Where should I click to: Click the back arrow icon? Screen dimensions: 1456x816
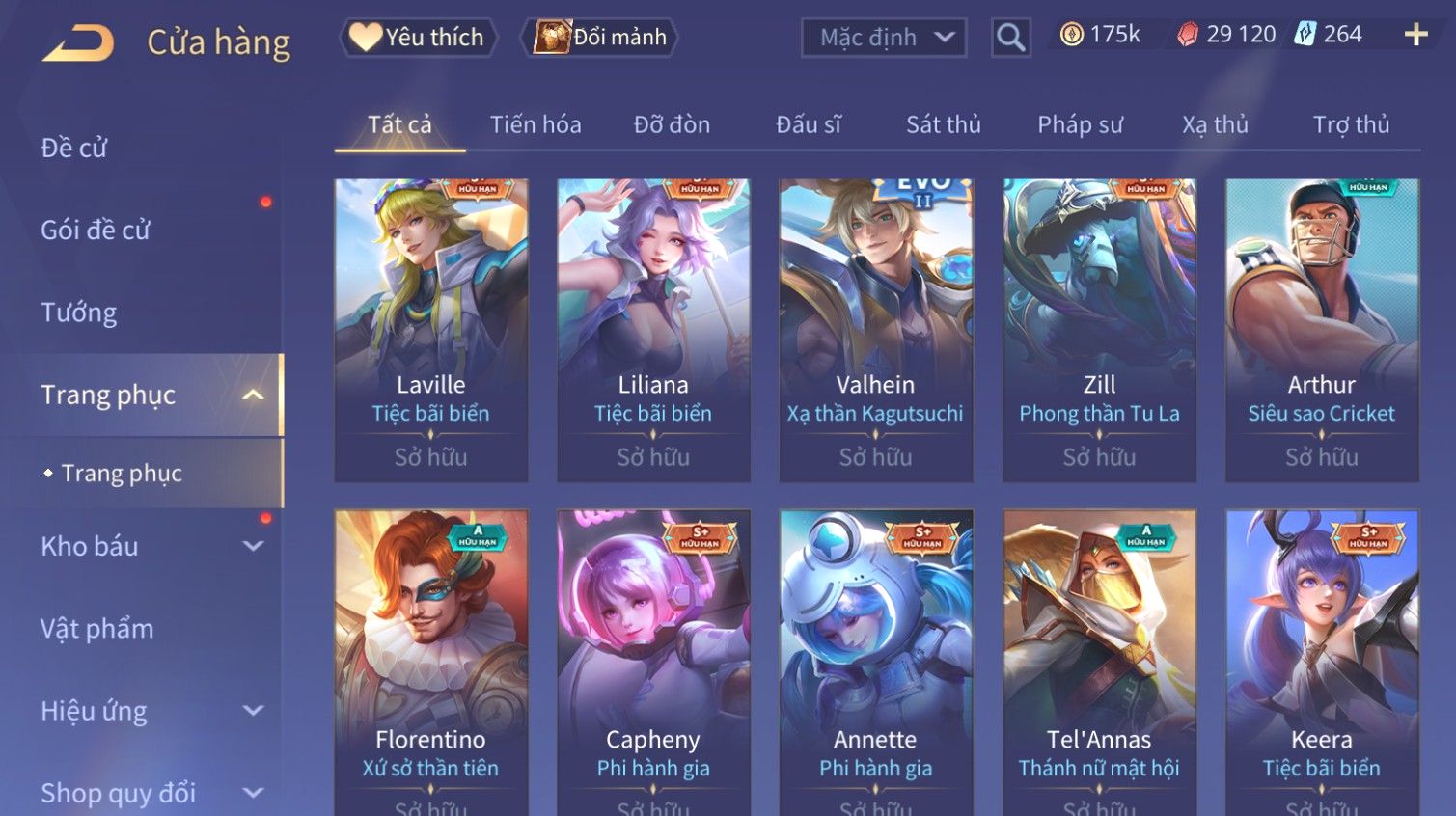coord(78,43)
